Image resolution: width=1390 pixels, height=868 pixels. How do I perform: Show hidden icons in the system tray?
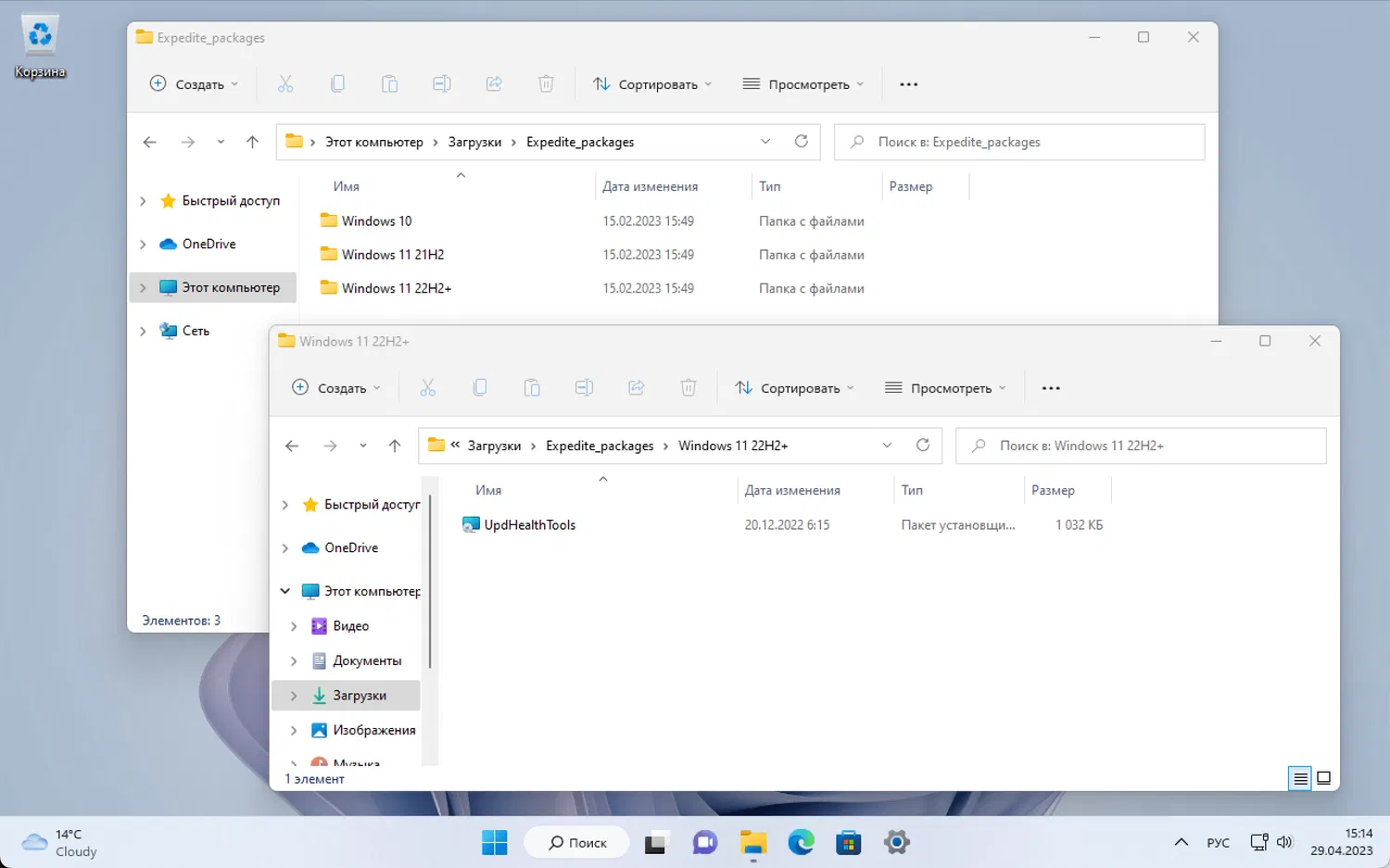[x=1181, y=843]
